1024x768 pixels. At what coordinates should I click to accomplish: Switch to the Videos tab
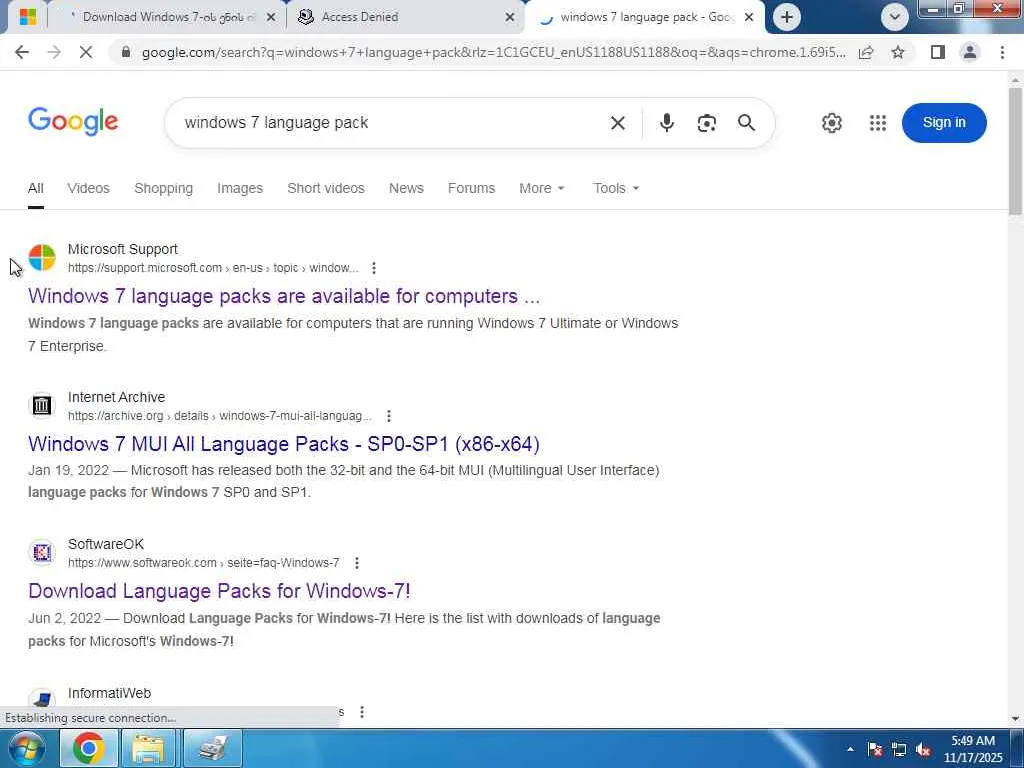coord(88,189)
